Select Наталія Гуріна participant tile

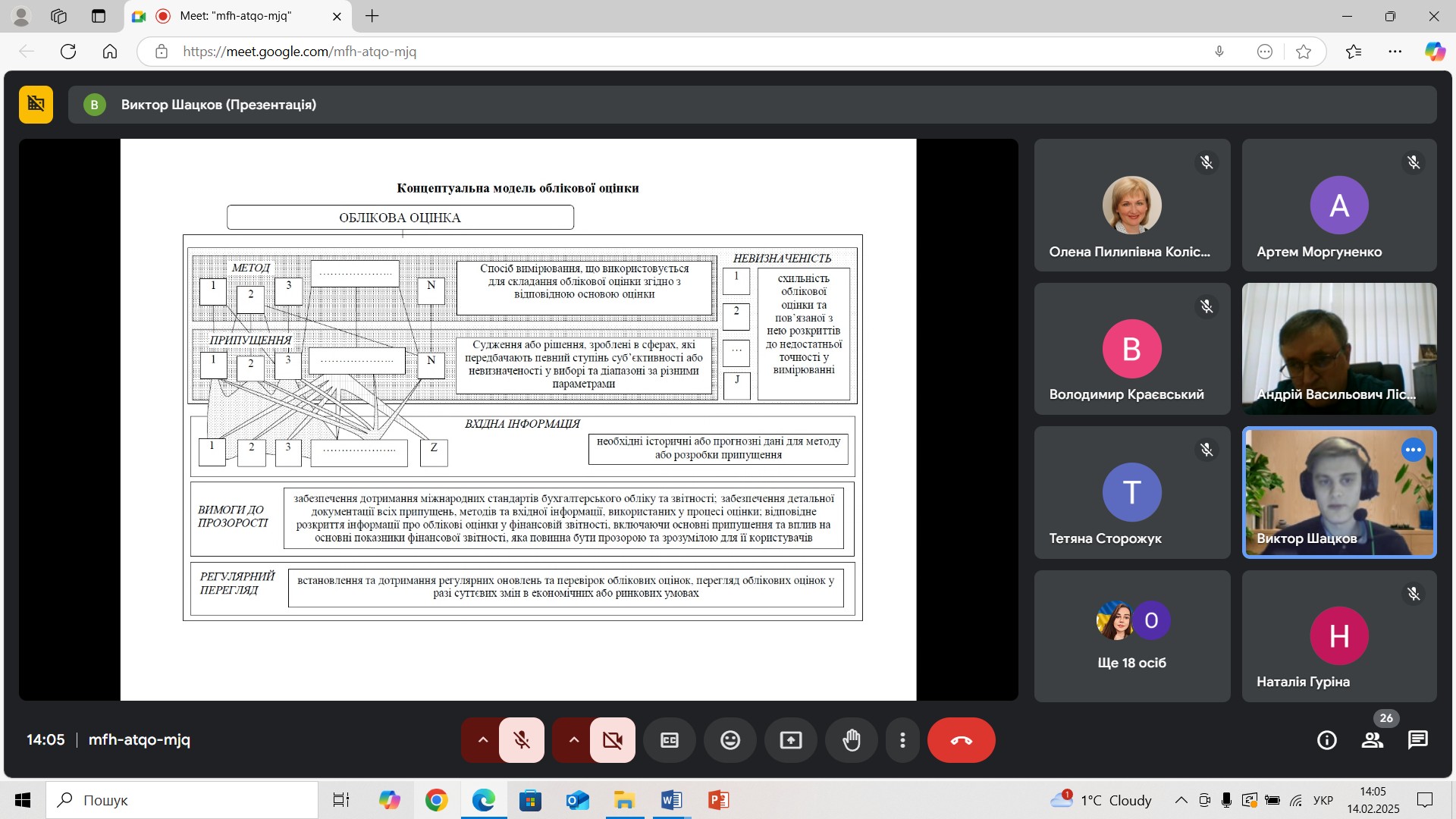pos(1339,636)
